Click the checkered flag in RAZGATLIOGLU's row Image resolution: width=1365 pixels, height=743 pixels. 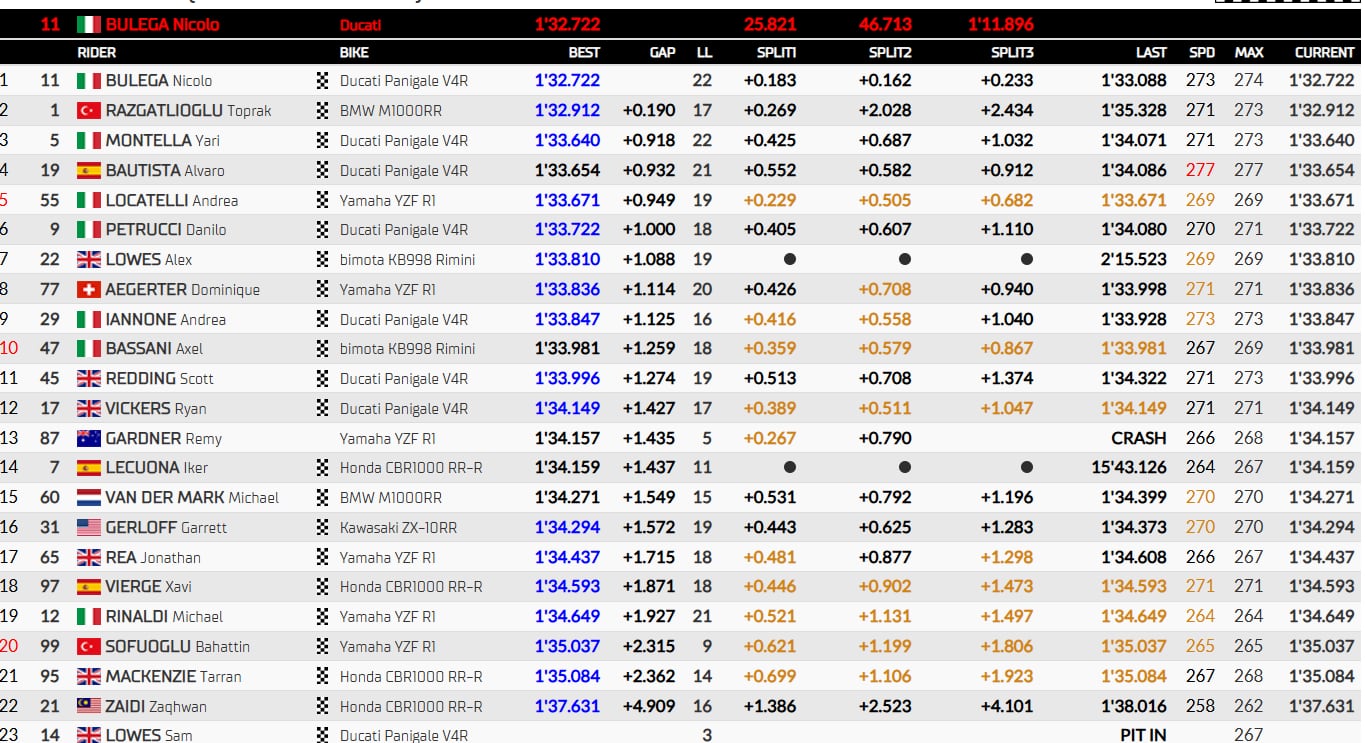[x=323, y=111]
